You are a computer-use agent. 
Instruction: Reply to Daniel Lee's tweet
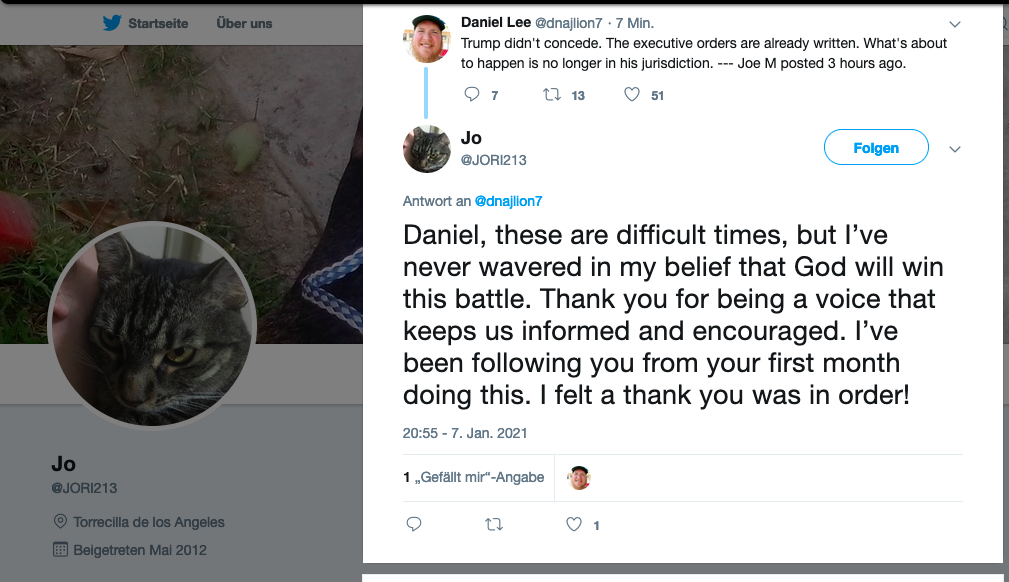coord(473,95)
